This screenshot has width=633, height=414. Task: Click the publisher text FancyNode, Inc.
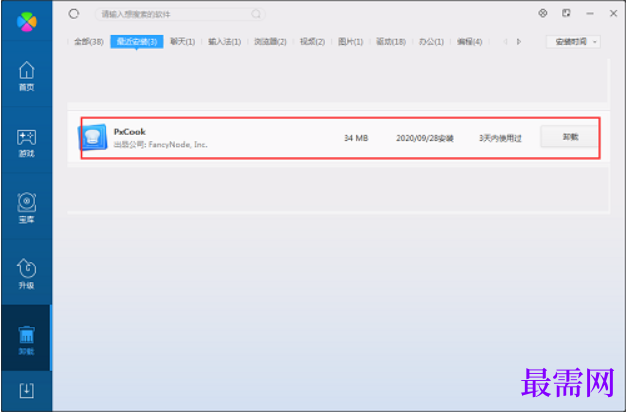point(178,144)
